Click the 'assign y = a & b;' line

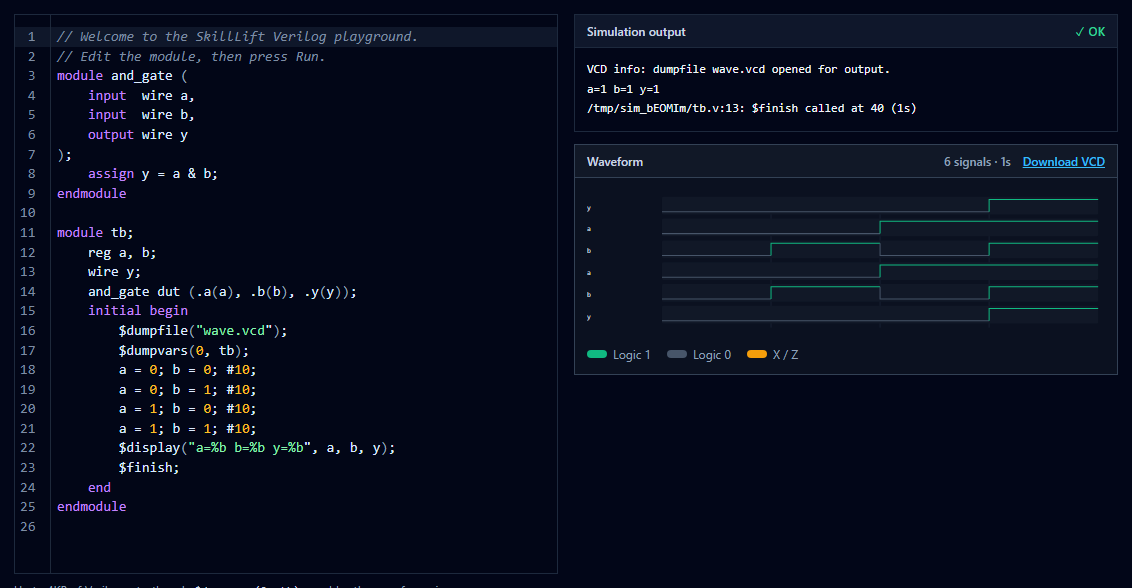coord(153,173)
